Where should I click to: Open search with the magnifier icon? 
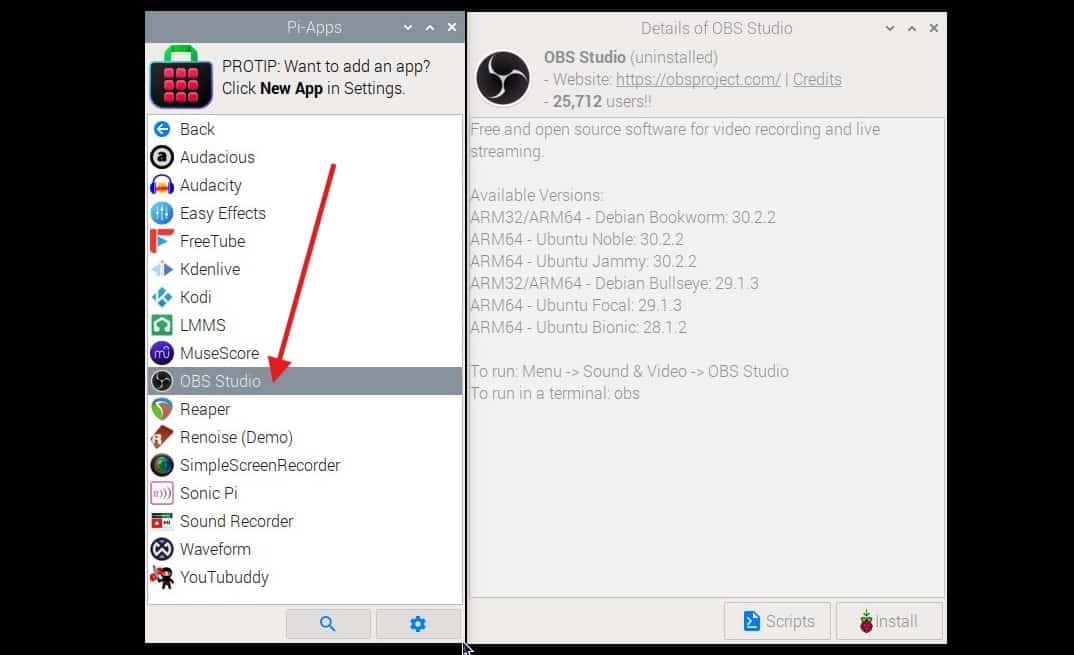click(x=328, y=623)
